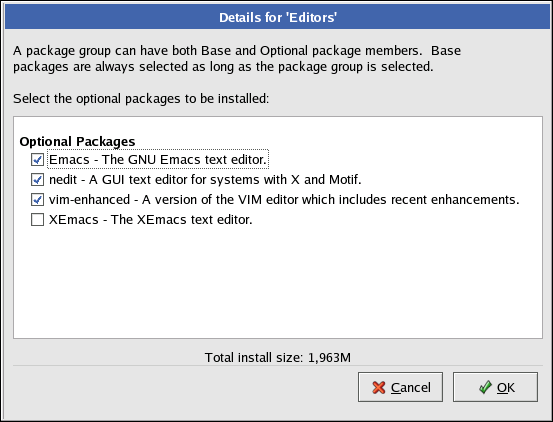
Task: Click the Details for 'Editors' title bar
Action: coord(278,17)
